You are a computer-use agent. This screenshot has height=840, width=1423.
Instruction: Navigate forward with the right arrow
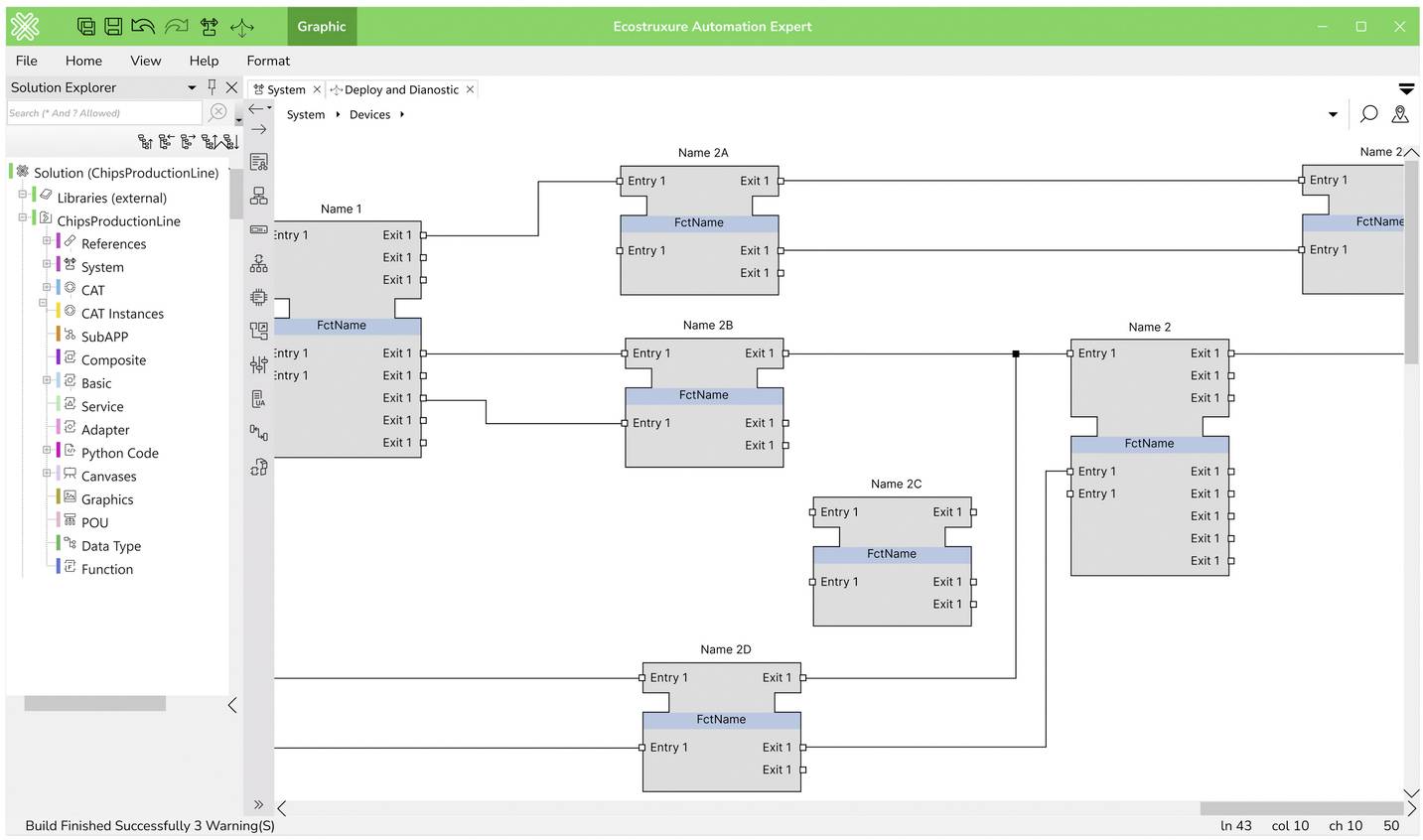(x=258, y=129)
